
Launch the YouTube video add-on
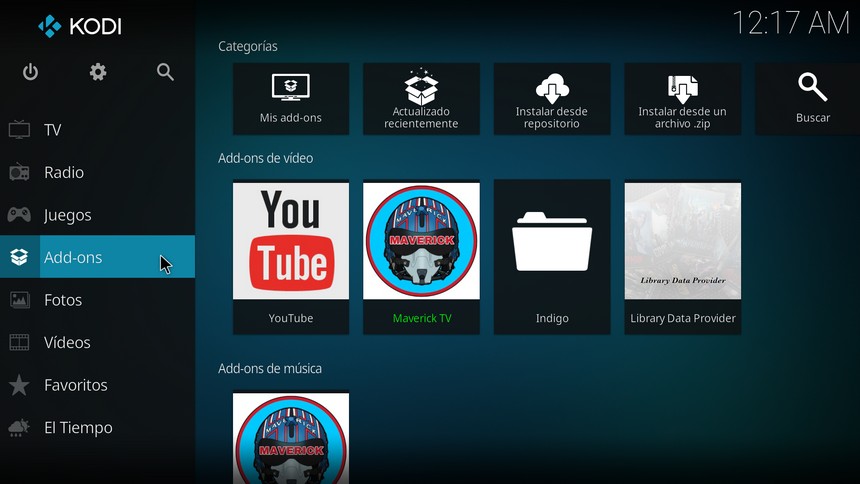[x=291, y=257]
